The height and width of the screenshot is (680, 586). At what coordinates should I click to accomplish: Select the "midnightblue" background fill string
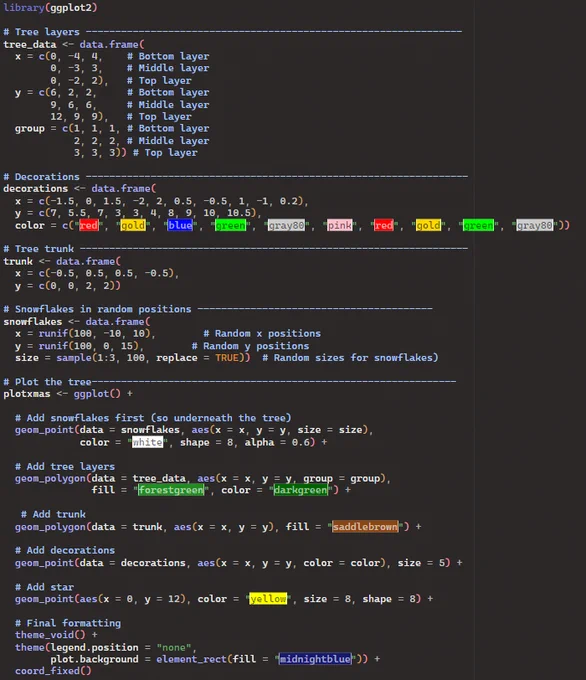click(x=315, y=659)
